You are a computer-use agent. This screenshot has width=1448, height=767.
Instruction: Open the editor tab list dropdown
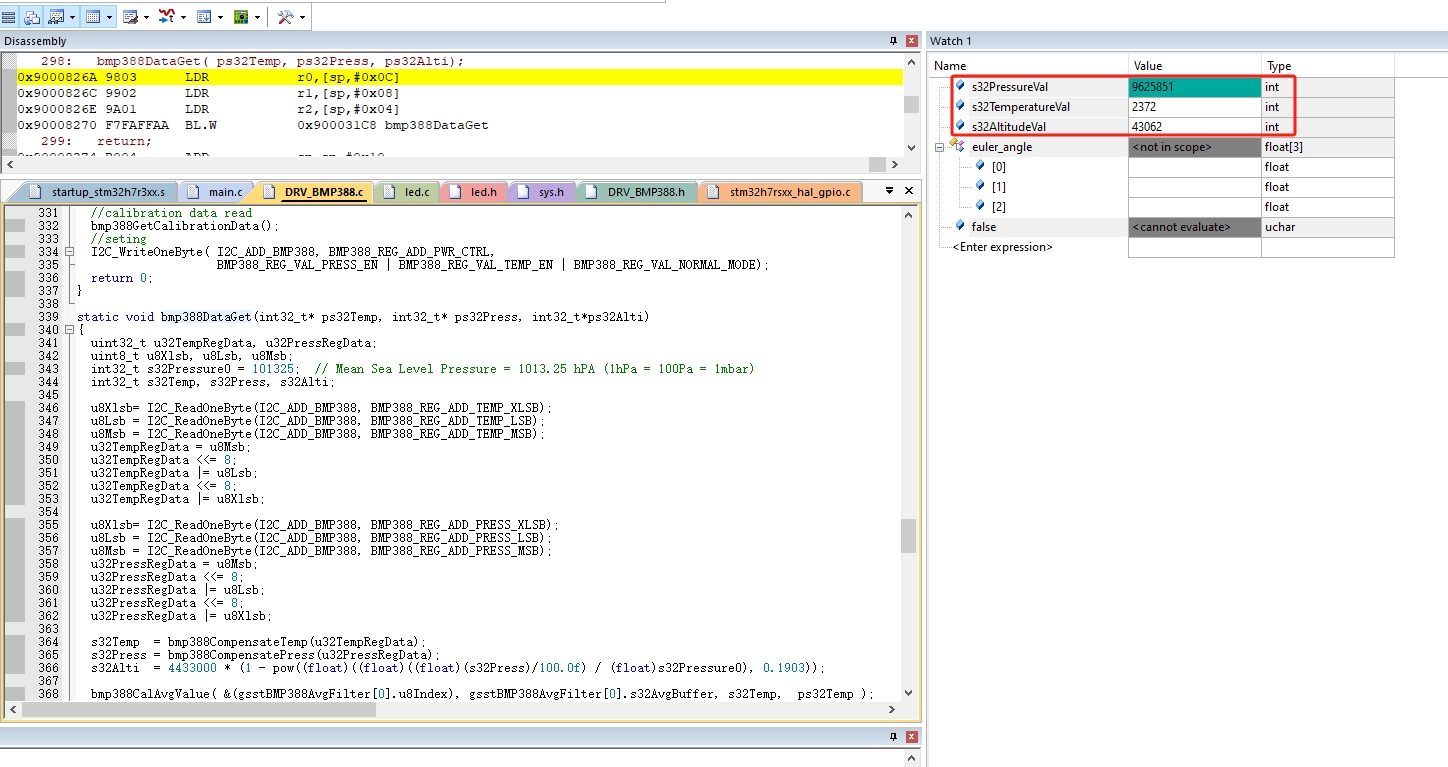pos(889,190)
